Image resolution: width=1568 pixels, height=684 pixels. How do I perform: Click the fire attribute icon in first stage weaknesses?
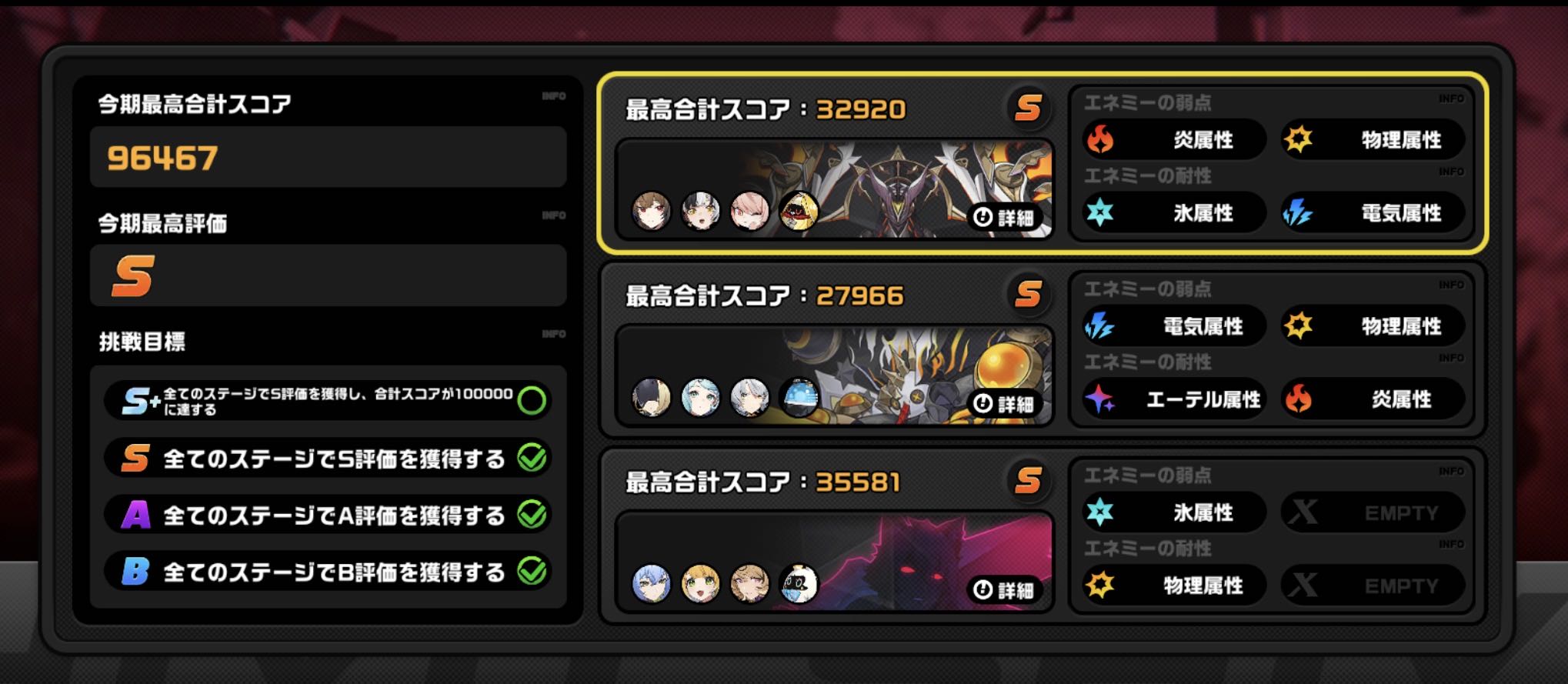pos(1099,139)
